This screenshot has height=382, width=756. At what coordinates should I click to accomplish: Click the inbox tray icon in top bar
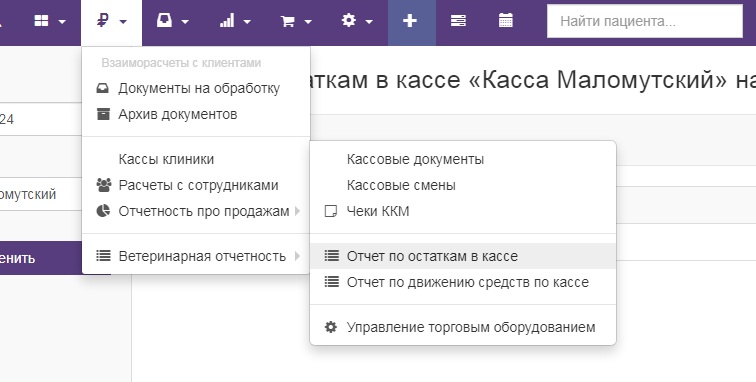(164, 20)
